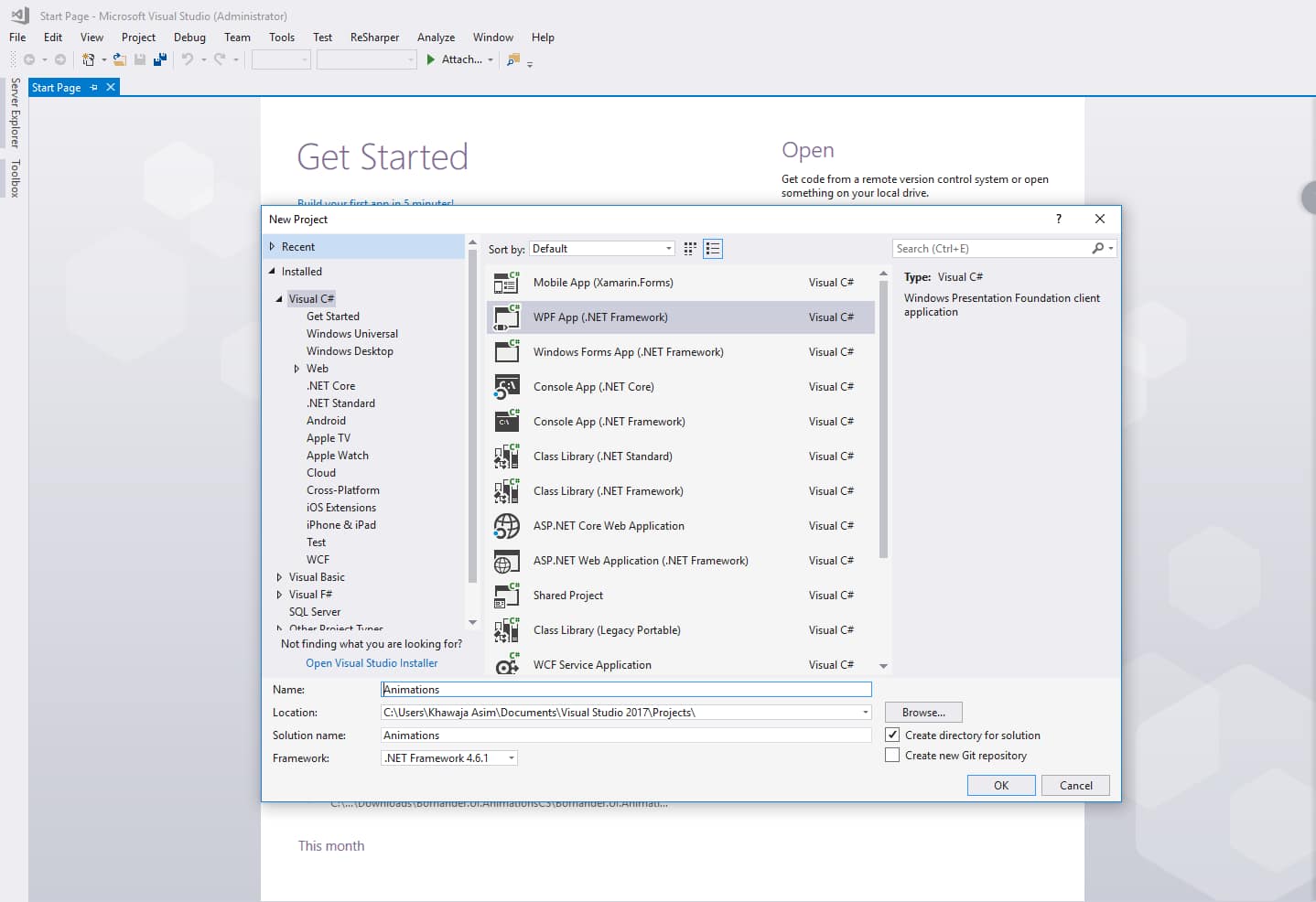
Task: Click the ASP.NET Core Web Application globe icon
Action: point(506,526)
